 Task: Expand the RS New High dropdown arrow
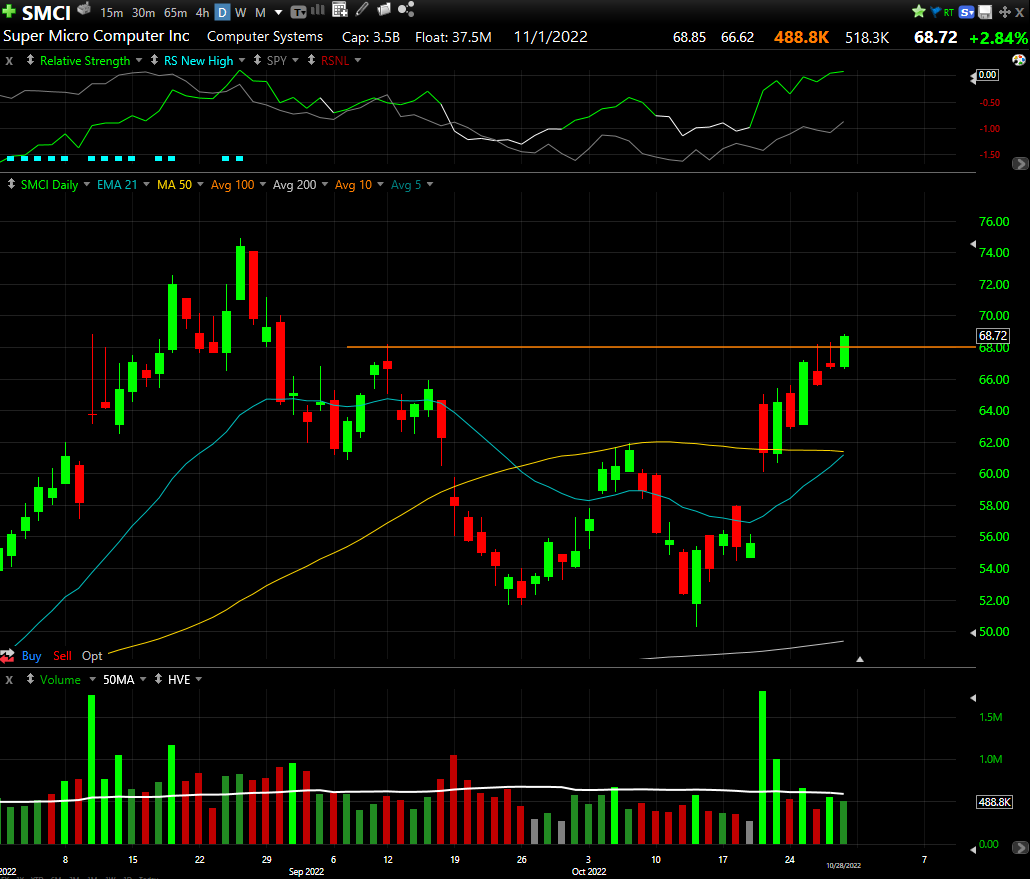[x=242, y=60]
